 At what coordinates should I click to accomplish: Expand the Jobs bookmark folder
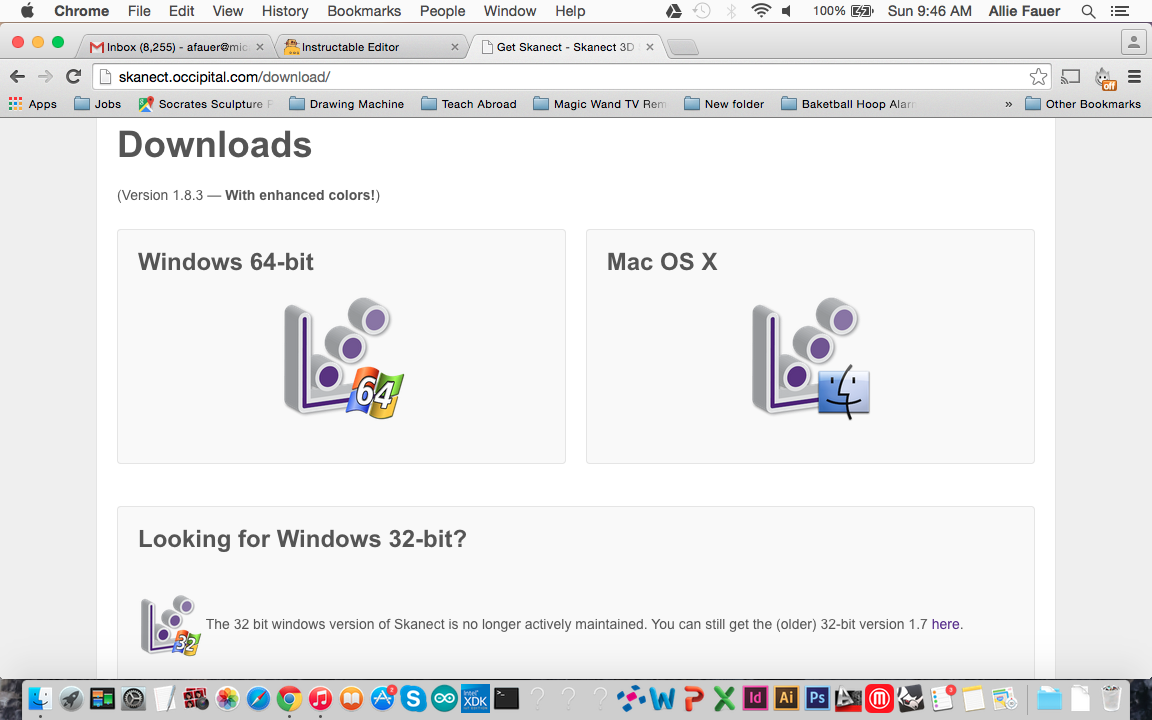pyautogui.click(x=98, y=104)
